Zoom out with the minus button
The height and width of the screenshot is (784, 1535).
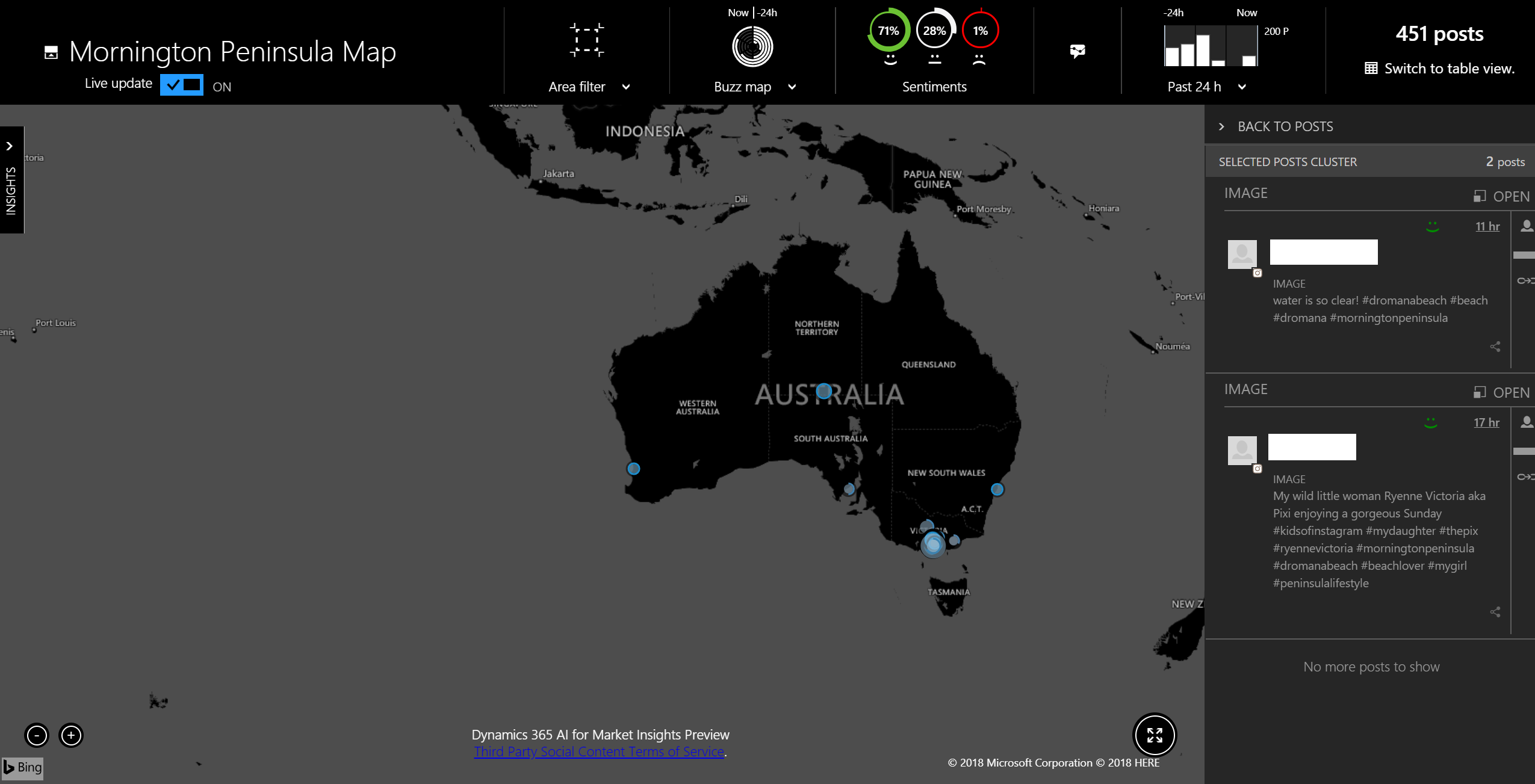click(37, 735)
